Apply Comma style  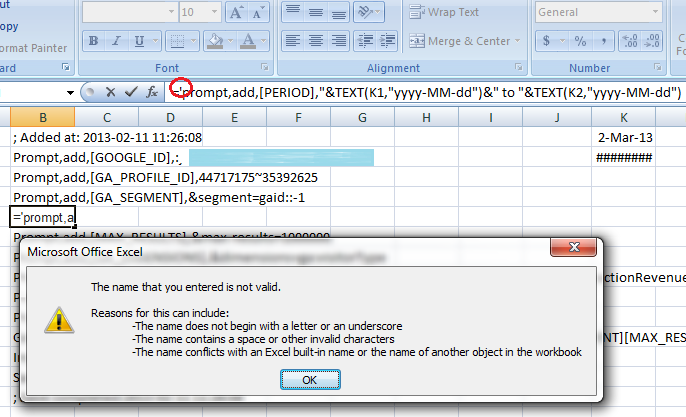click(x=603, y=41)
